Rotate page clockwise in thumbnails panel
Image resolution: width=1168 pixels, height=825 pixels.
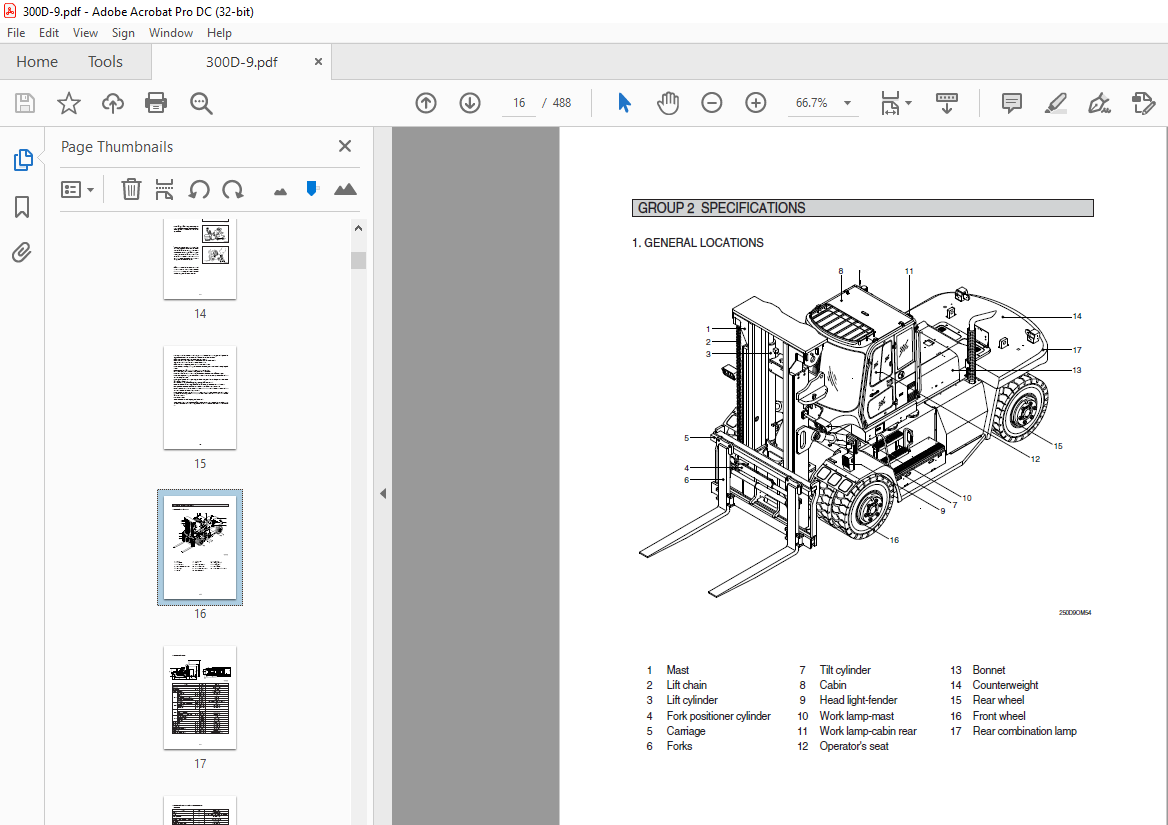233,189
